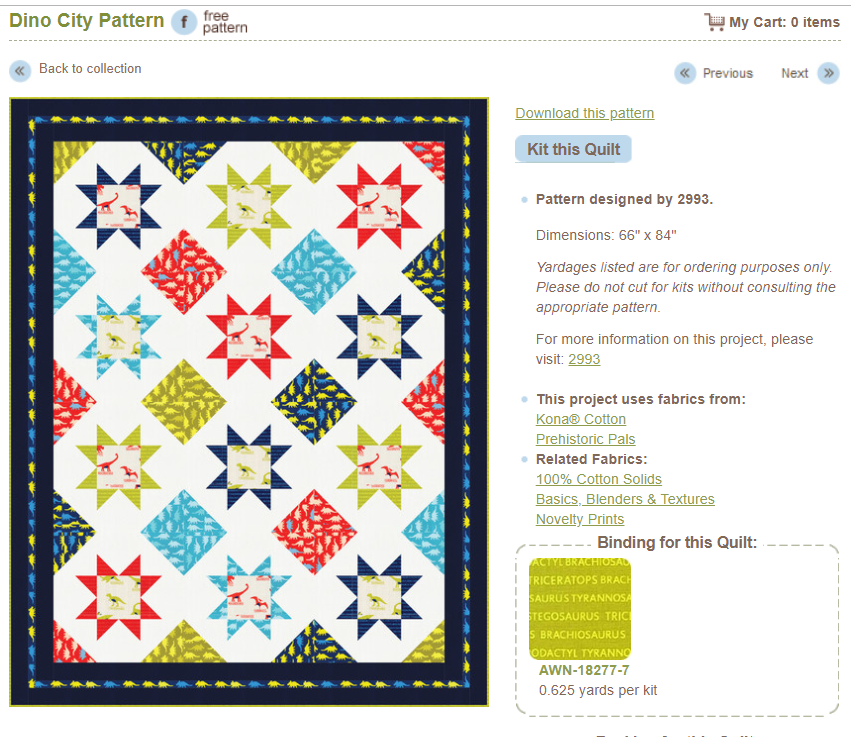Click the Previous text link

point(727,73)
